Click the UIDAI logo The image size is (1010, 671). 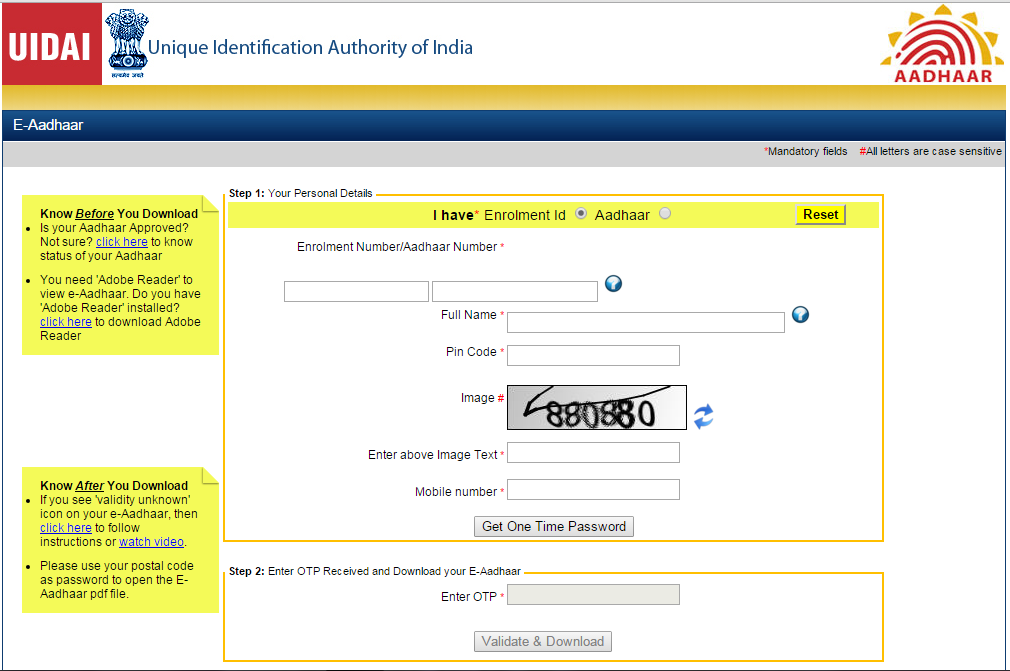tap(50, 44)
